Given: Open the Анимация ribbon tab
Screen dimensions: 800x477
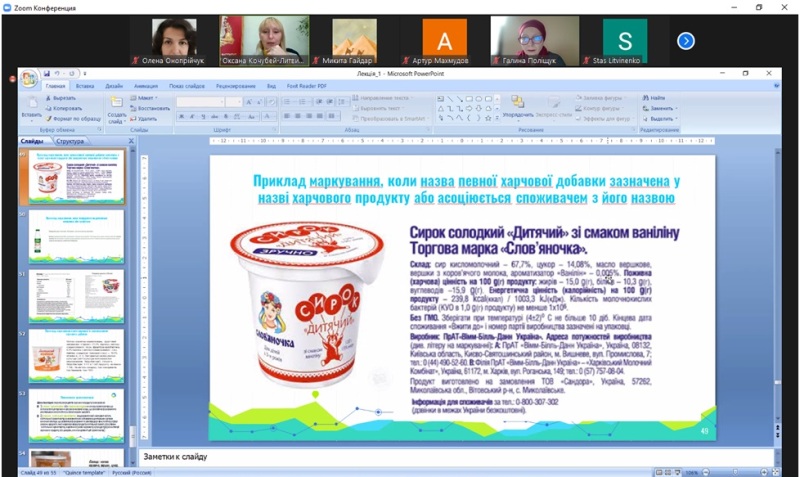Looking at the screenshot, I should 146,86.
